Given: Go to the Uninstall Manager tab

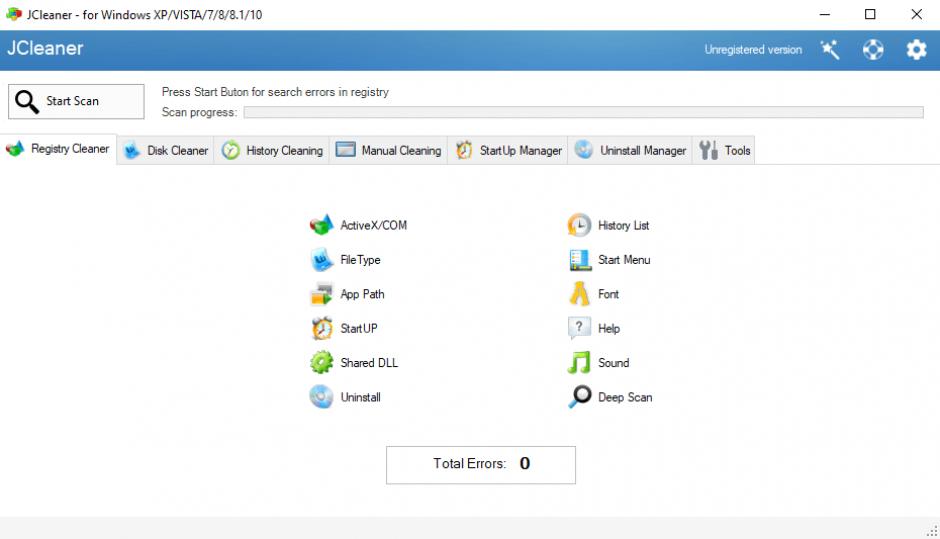Looking at the screenshot, I should (630, 150).
